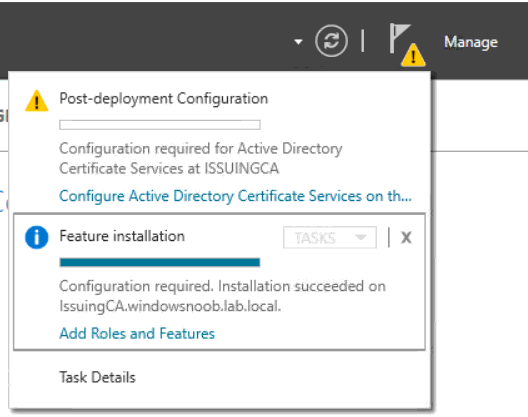Click the Post-deployment Configuration title
The width and height of the screenshot is (528, 417).
coord(164,99)
